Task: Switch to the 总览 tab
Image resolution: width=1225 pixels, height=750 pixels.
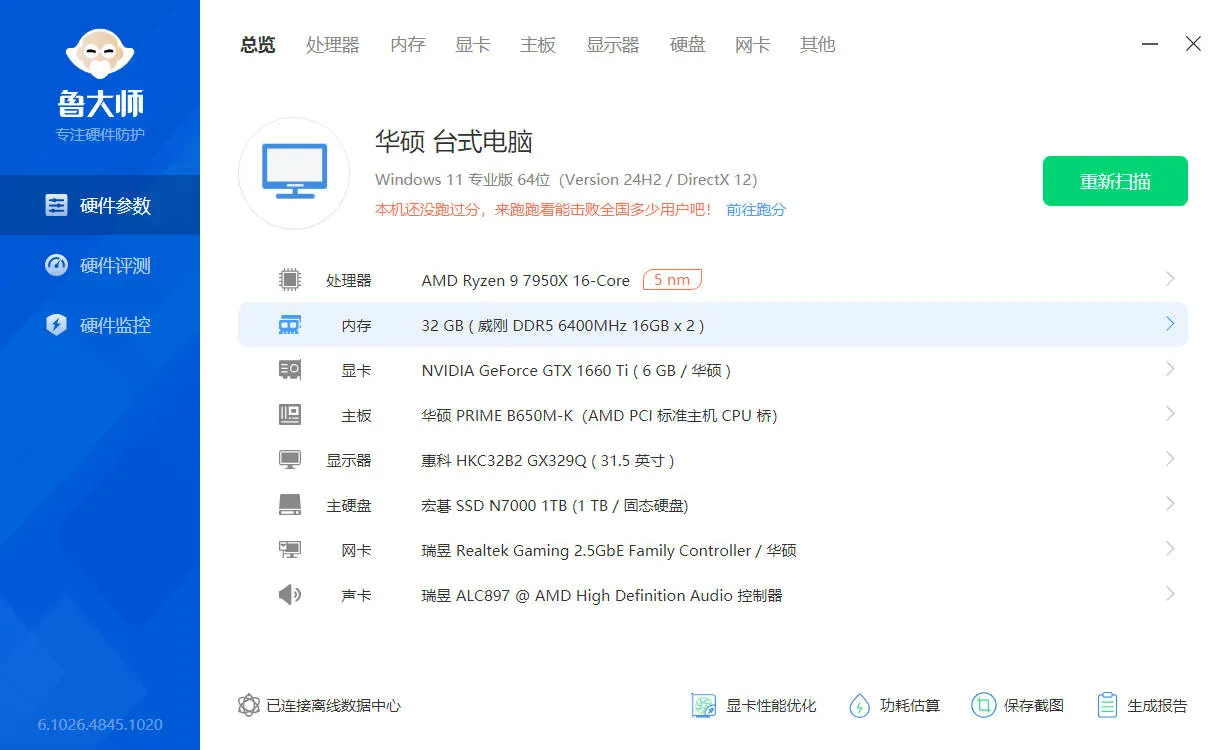Action: pos(258,45)
